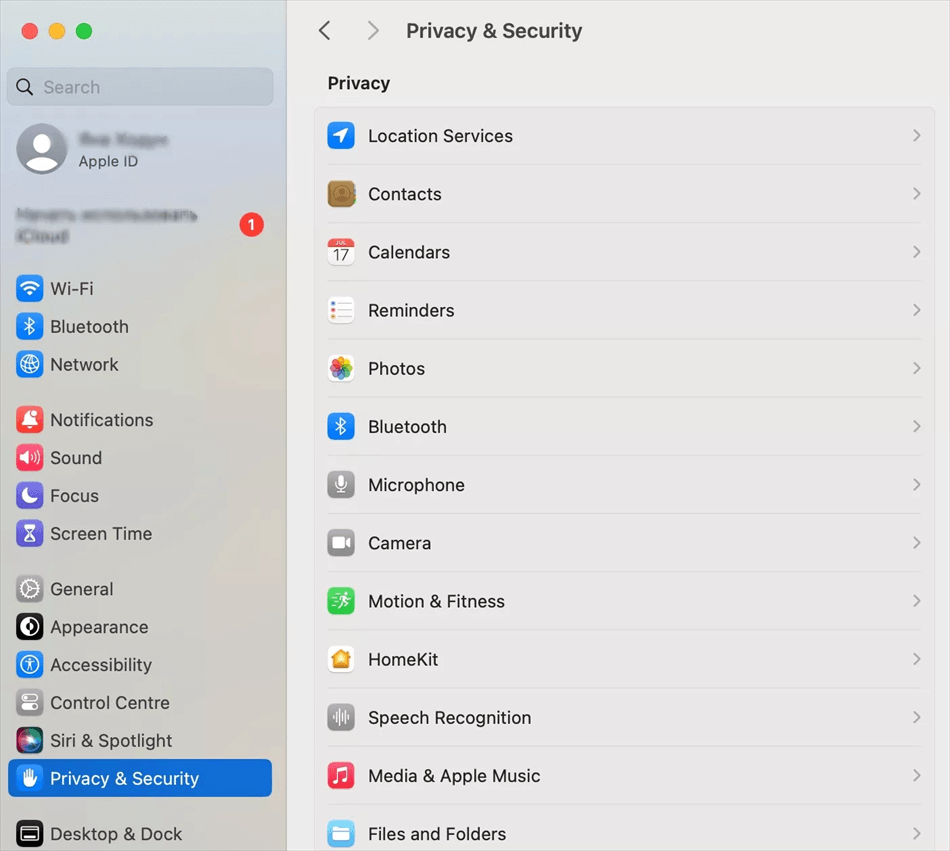Click the Photos flower icon
Image resolution: width=950 pixels, height=851 pixels.
(341, 368)
